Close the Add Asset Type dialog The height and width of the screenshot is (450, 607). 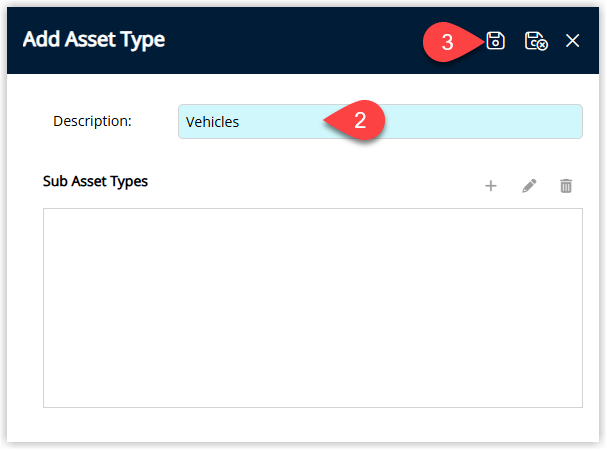coord(572,41)
